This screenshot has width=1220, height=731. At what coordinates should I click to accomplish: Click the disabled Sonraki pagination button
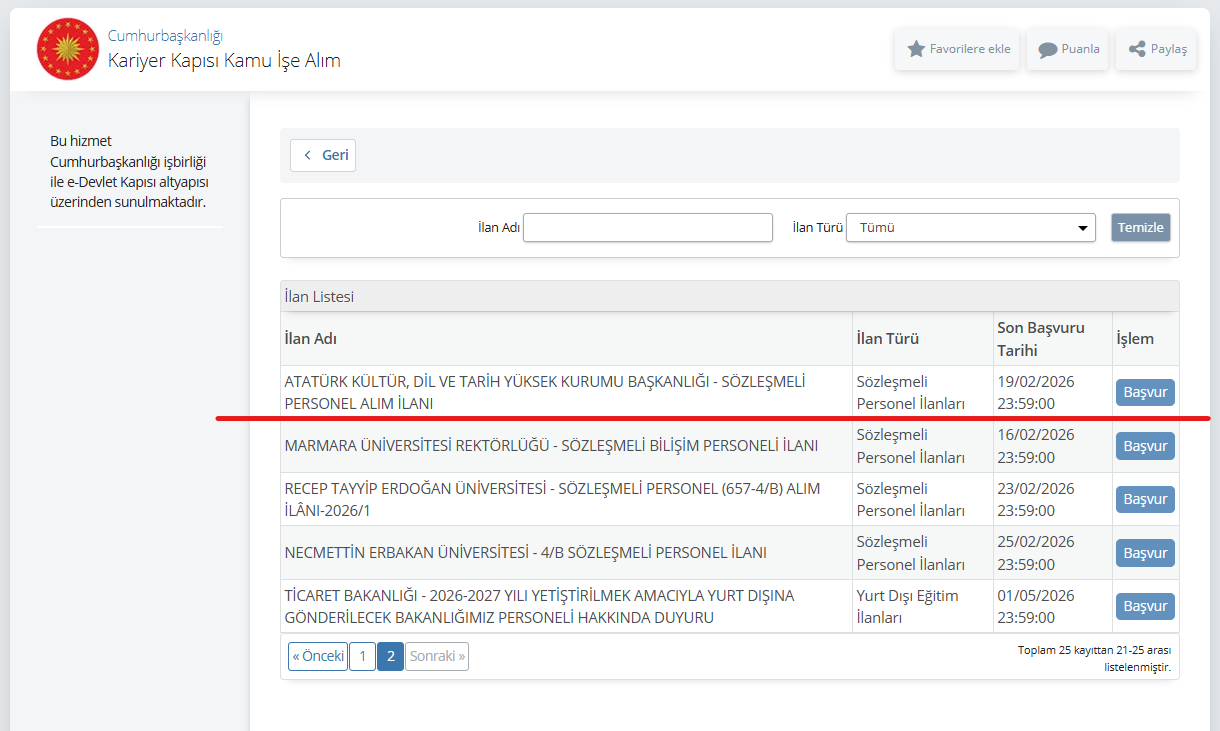[x=437, y=657]
